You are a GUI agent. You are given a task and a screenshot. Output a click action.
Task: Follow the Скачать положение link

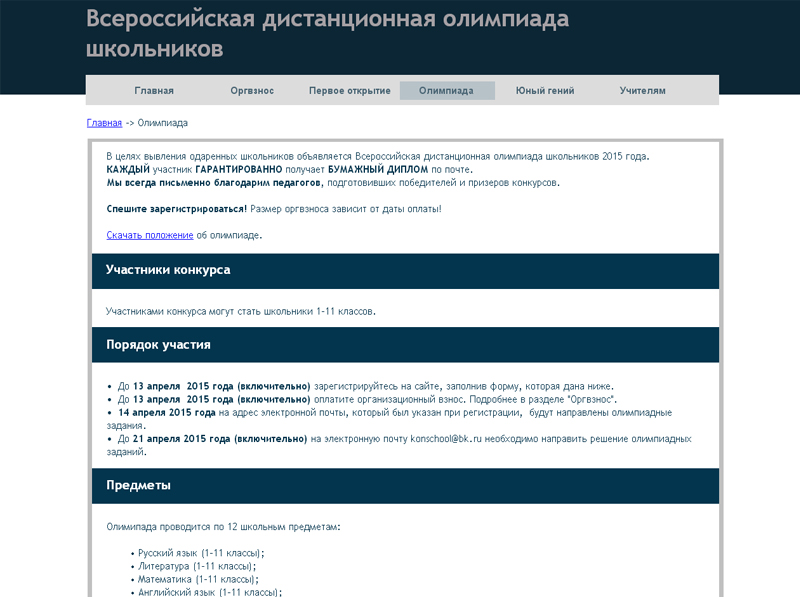click(150, 235)
